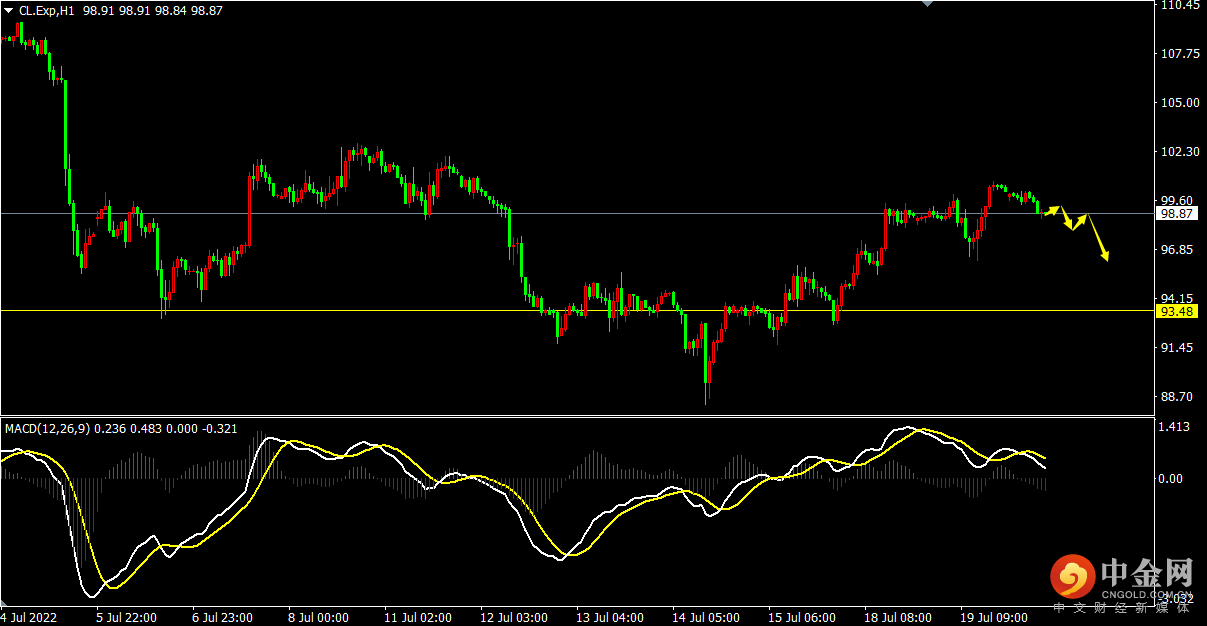Click the MACD(12,26,9) indicator label
The image size is (1207, 626).
48,429
